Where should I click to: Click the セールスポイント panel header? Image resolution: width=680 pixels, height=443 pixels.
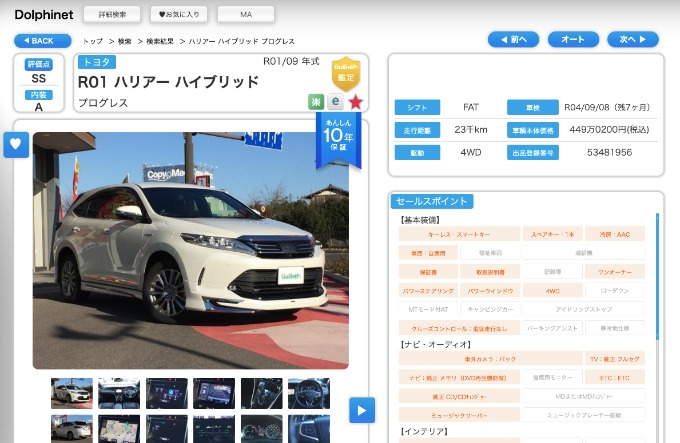432,201
